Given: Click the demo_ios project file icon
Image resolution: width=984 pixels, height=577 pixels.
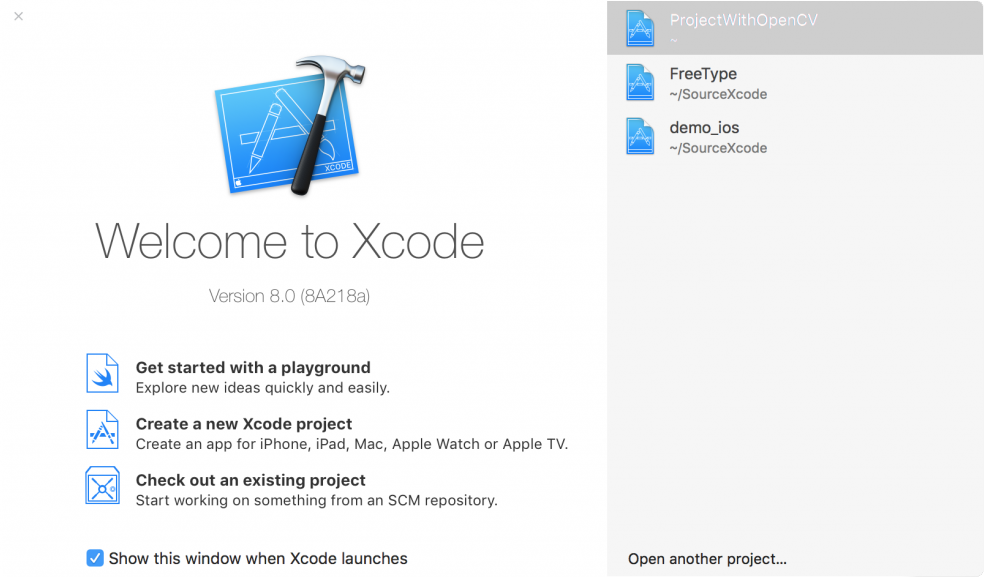Looking at the screenshot, I should (x=640, y=136).
